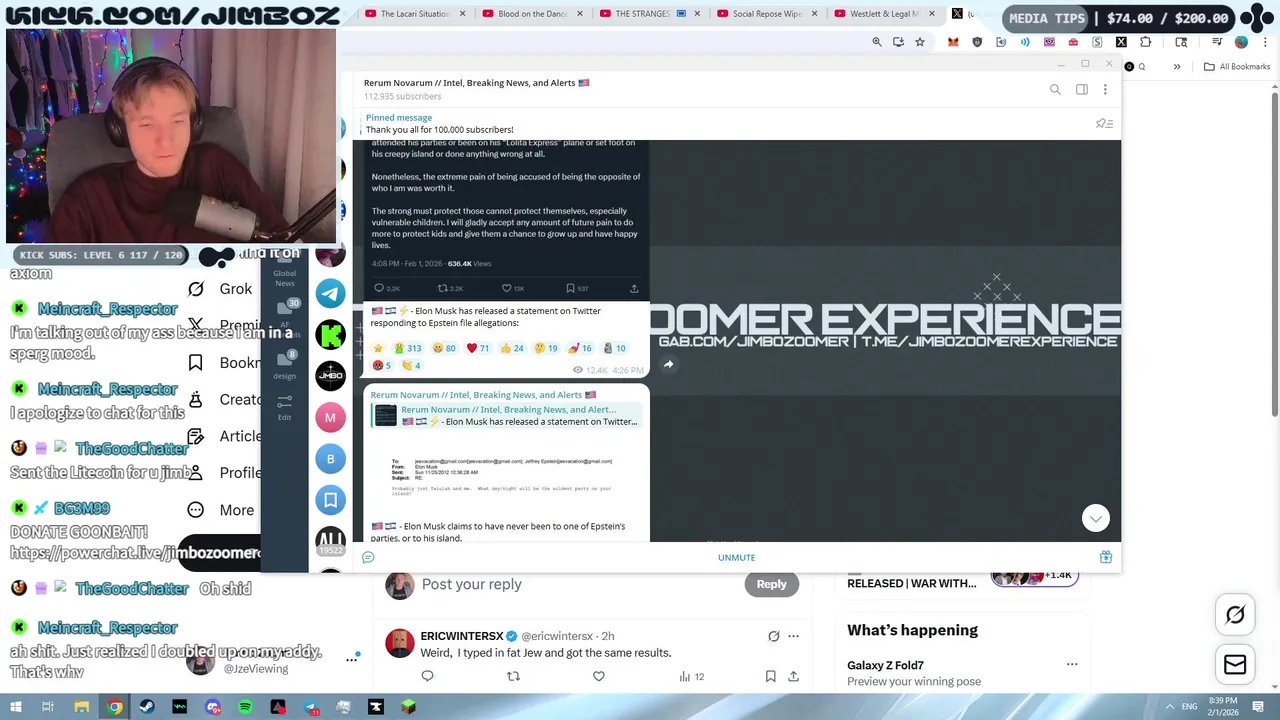Open Profile in the X sidebar
Screen dimensions: 1280x720
coord(224,473)
